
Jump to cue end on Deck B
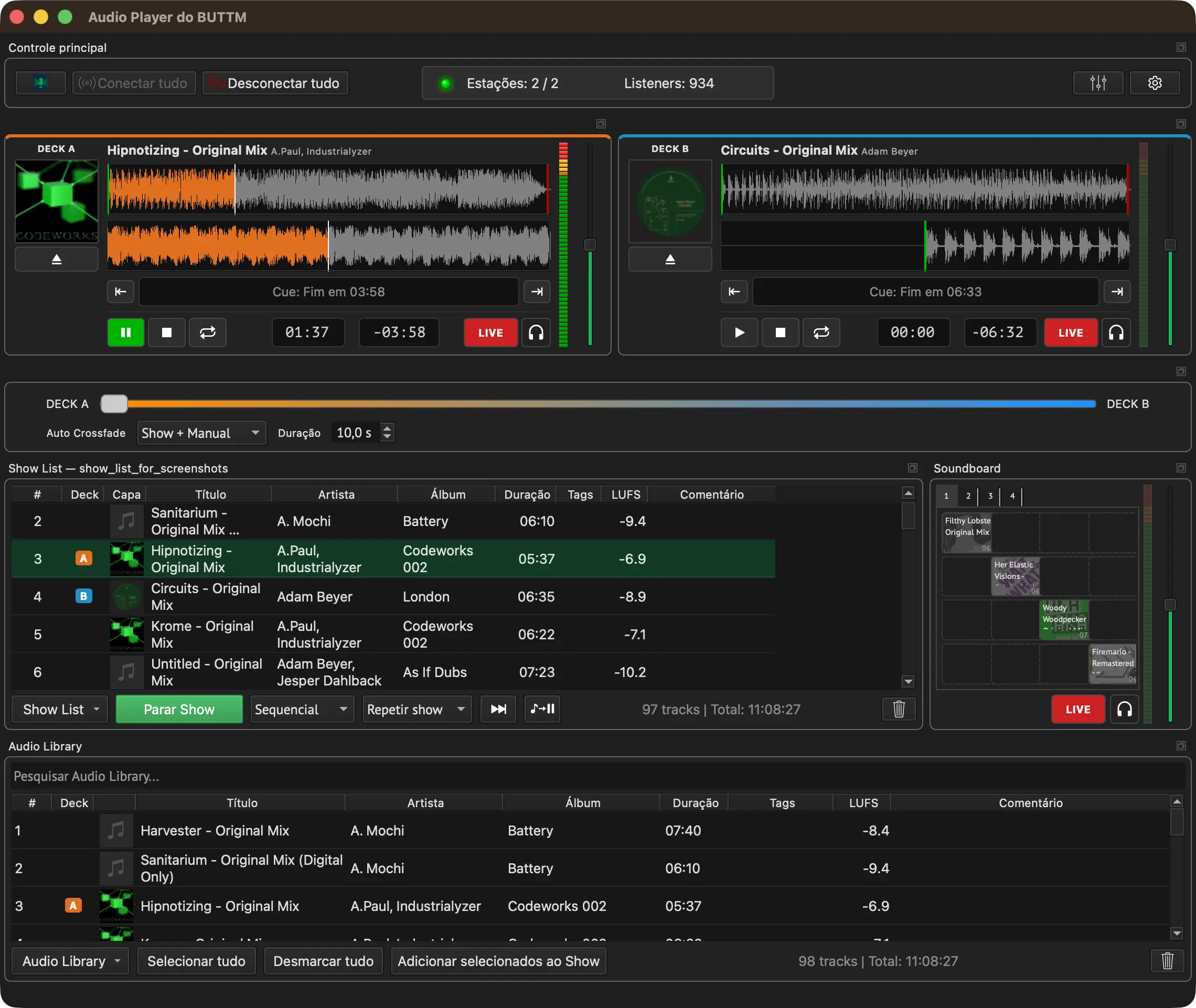point(1117,292)
